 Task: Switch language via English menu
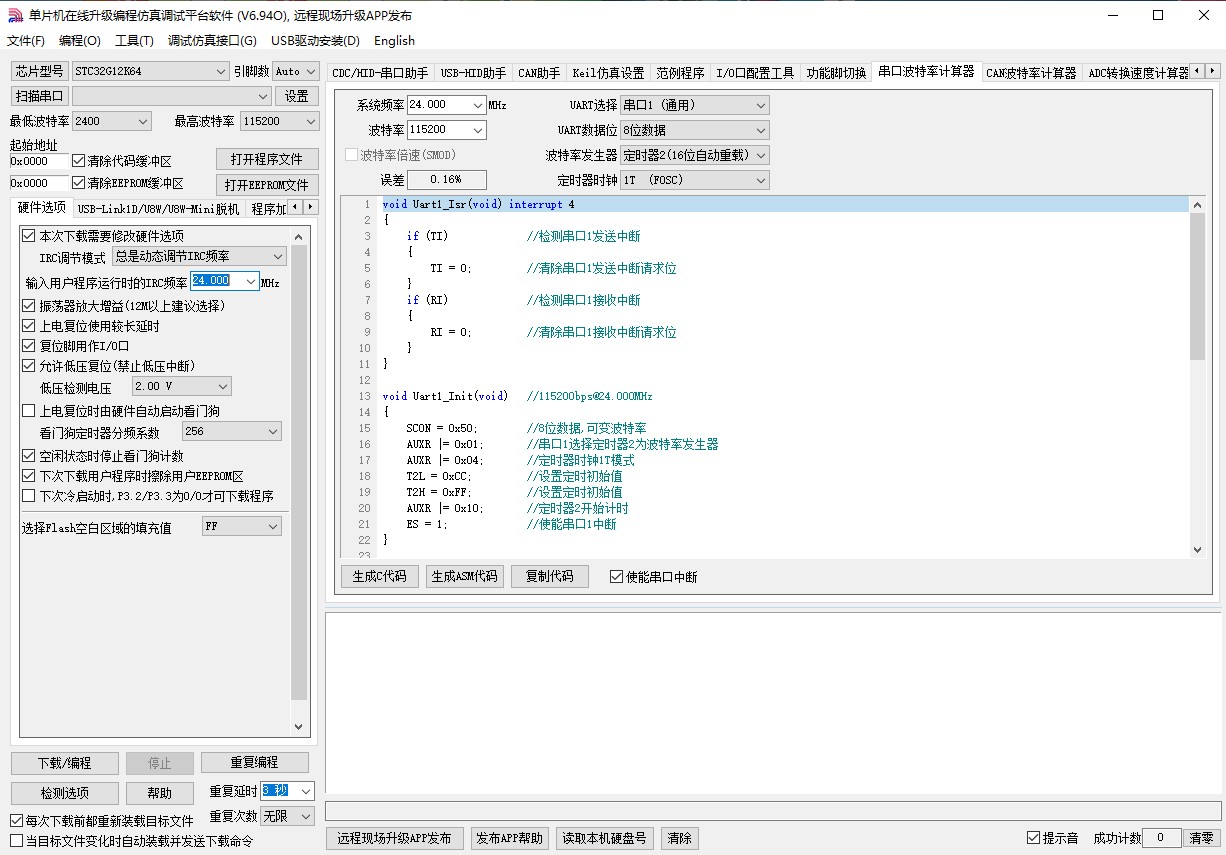tap(394, 41)
